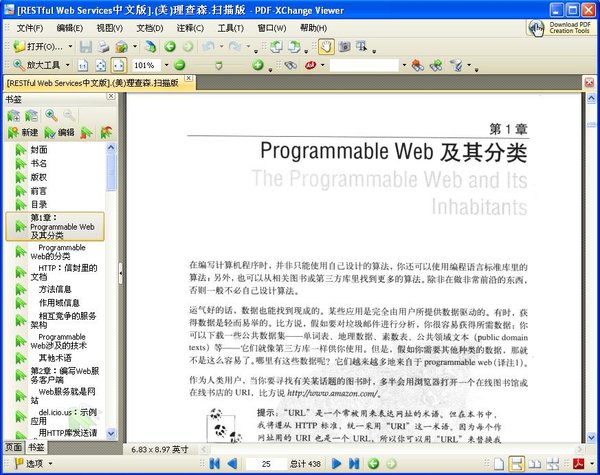Viewport: 600px width, 475px height.
Task: Go to the first page of document
Action: 213,464
